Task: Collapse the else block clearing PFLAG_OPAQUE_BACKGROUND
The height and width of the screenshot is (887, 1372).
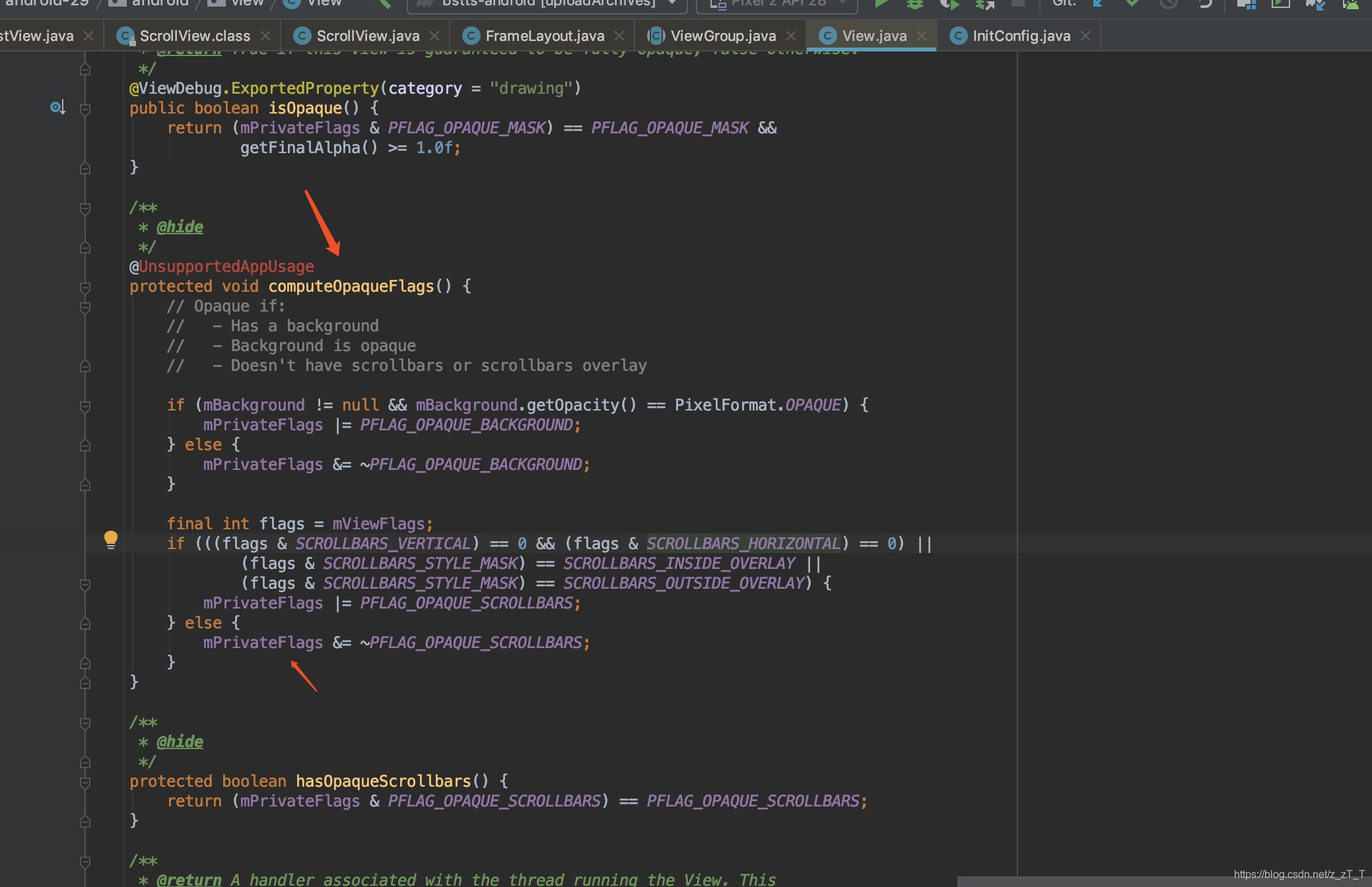Action: [x=85, y=446]
